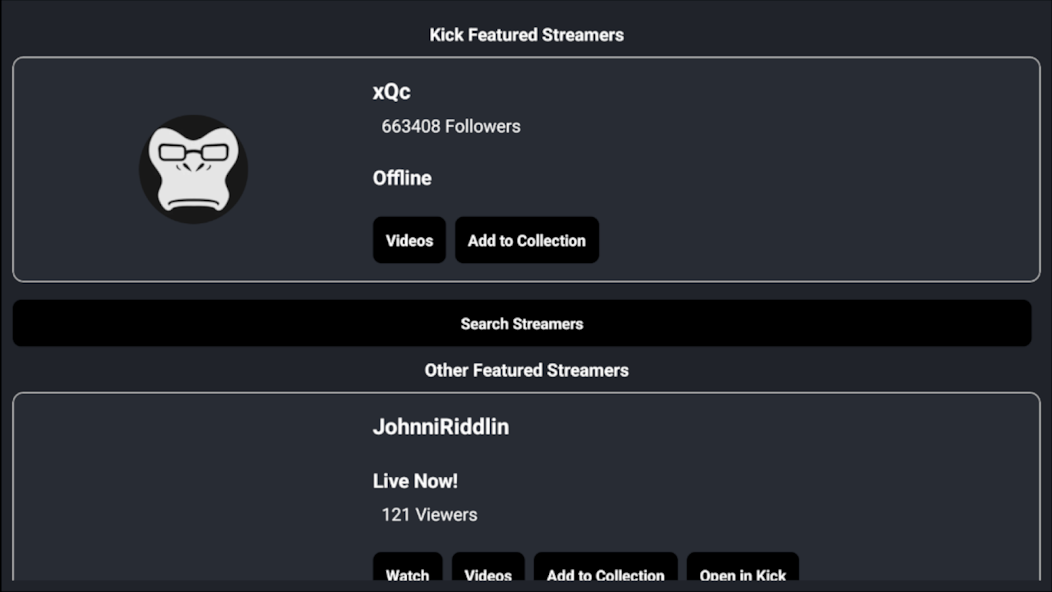Click xQc's Offline status label

point(402,178)
